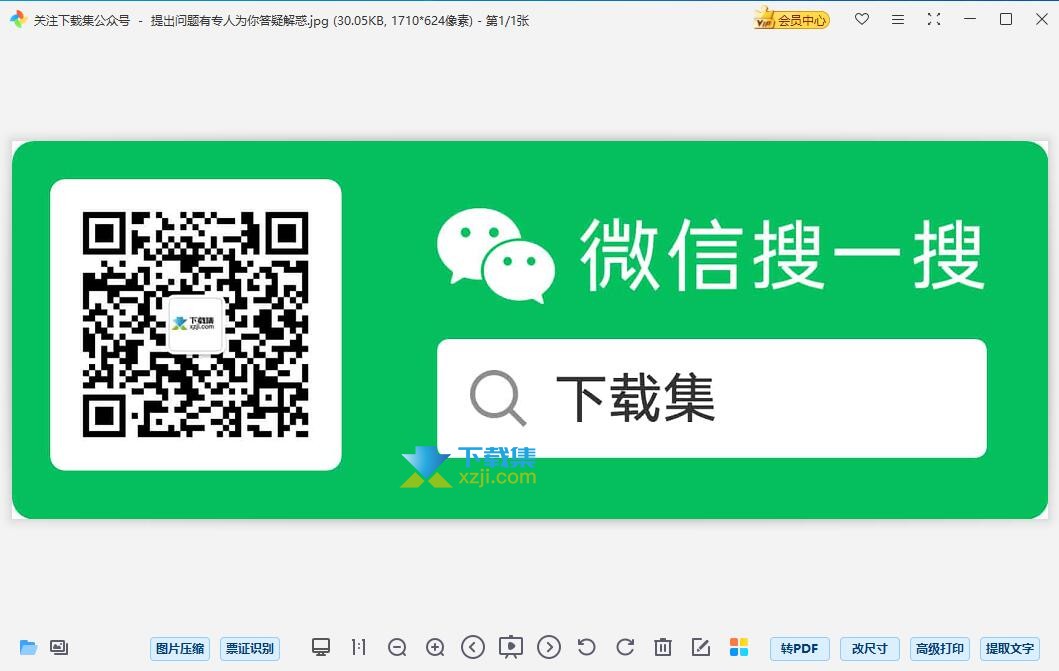Open the 会员中心 VIP center
The width and height of the screenshot is (1059, 671).
pos(792,19)
